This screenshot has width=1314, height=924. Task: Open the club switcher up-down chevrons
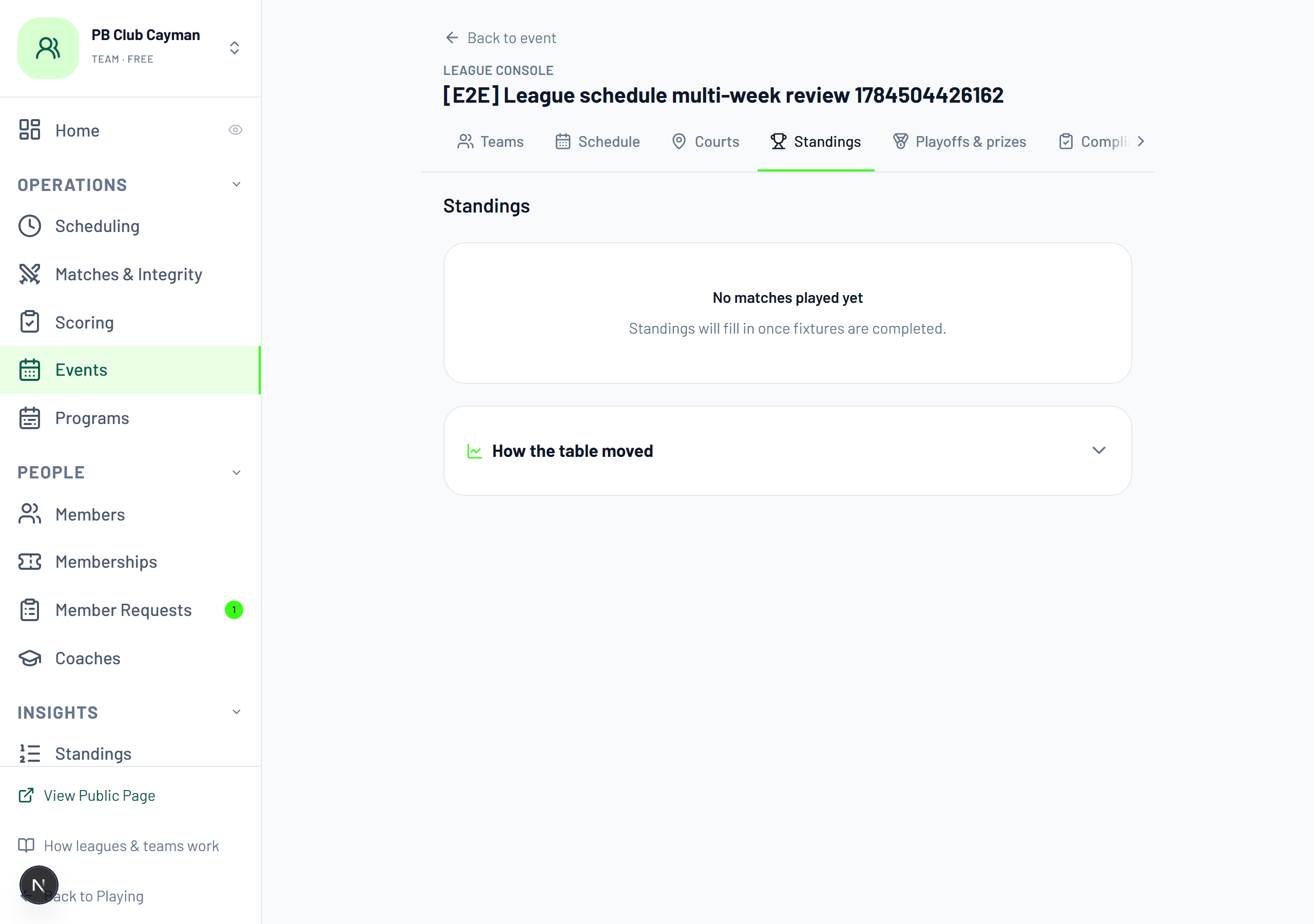click(235, 48)
